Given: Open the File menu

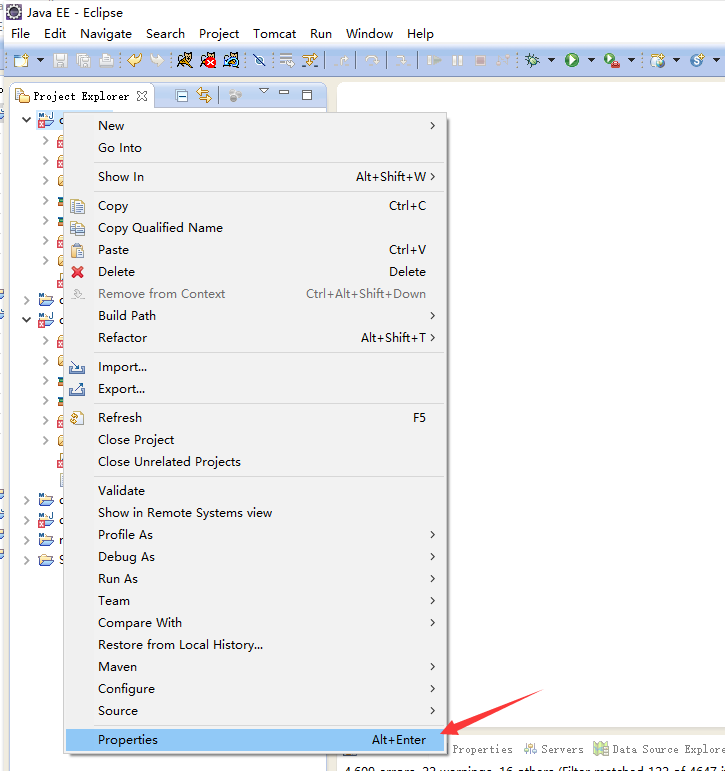Looking at the screenshot, I should (x=21, y=34).
